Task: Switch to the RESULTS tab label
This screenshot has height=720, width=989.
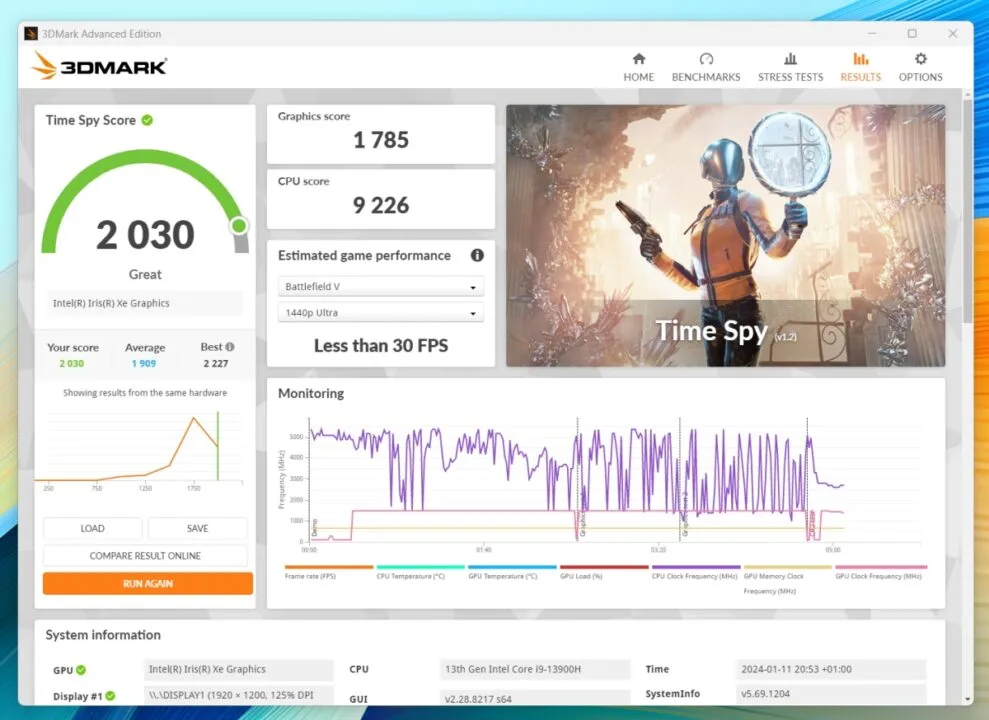Action: [860, 77]
